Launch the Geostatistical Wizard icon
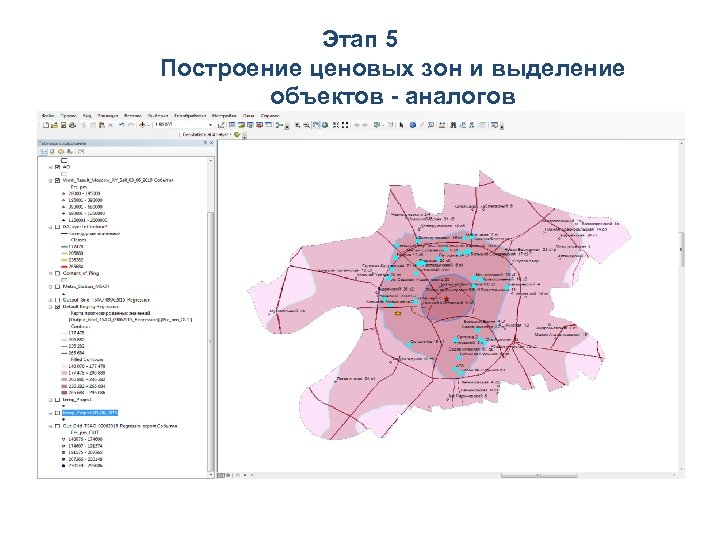The image size is (720, 540). pyautogui.click(x=237, y=135)
